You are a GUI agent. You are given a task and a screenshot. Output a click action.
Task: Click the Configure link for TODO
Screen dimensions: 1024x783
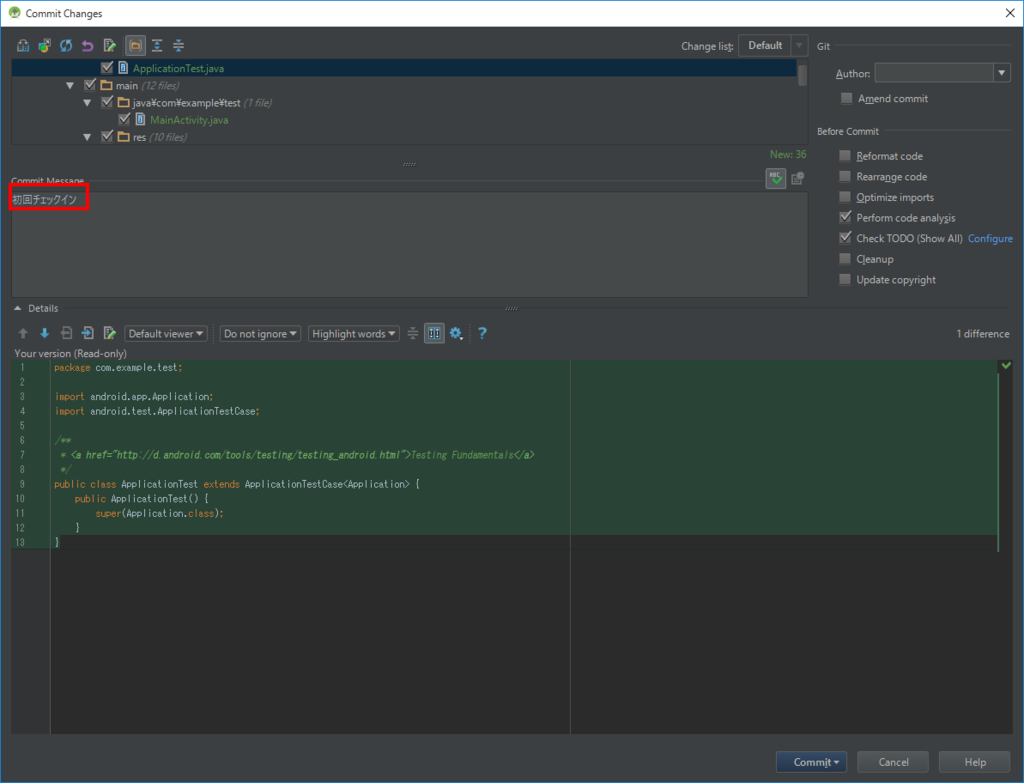click(990, 239)
